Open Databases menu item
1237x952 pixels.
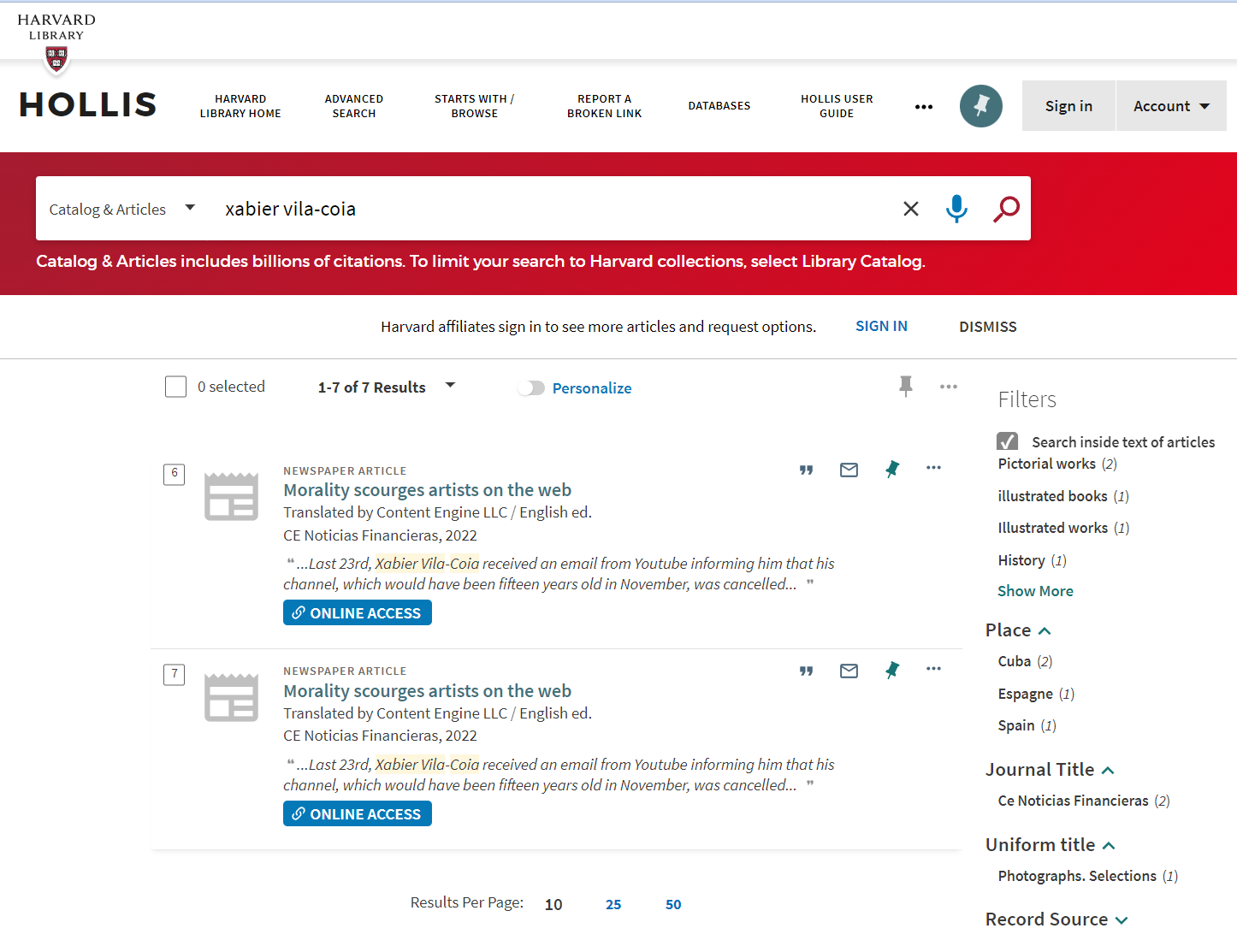(719, 106)
